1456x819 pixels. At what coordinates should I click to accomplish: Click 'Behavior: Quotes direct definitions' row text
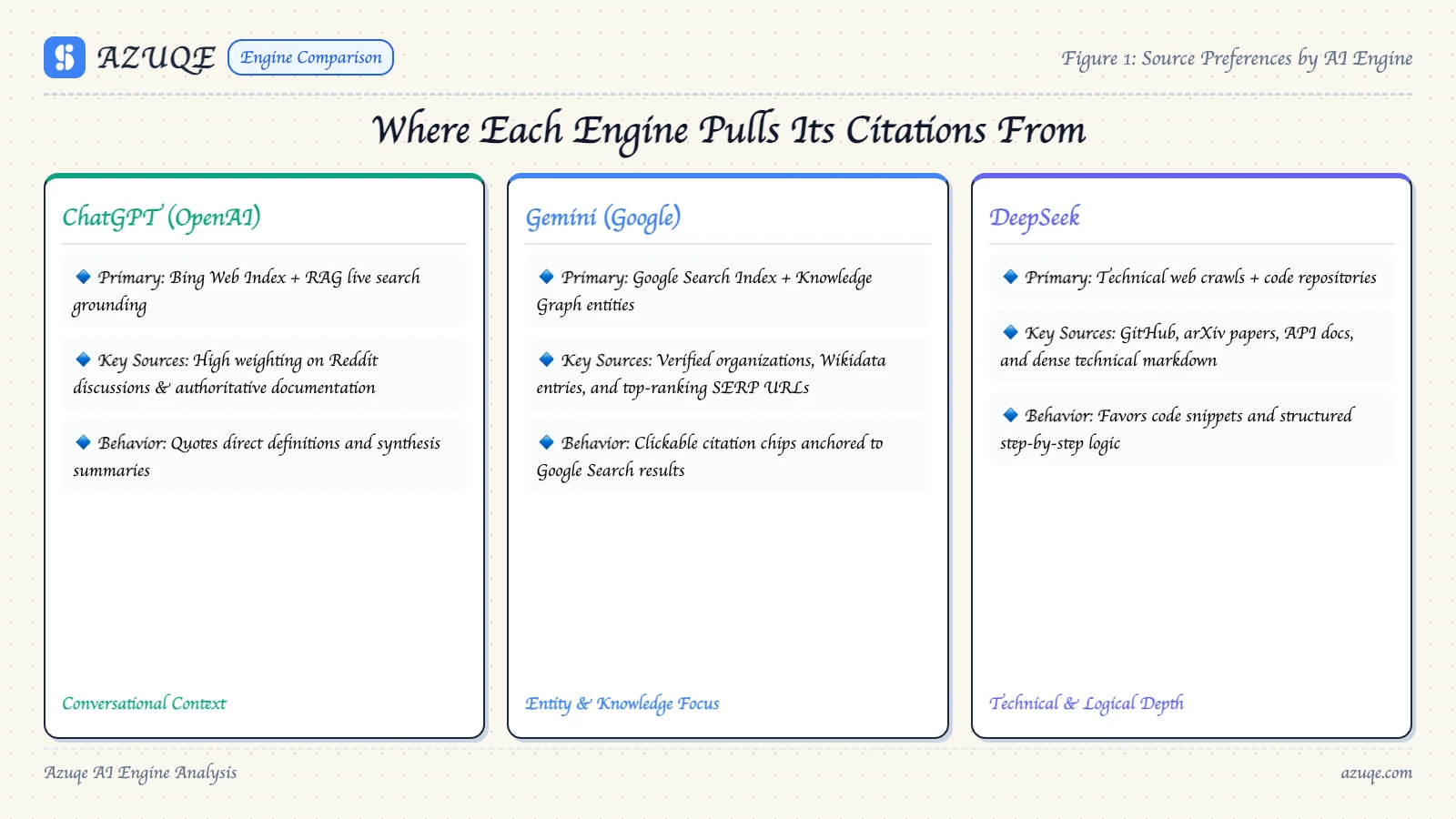(264, 456)
